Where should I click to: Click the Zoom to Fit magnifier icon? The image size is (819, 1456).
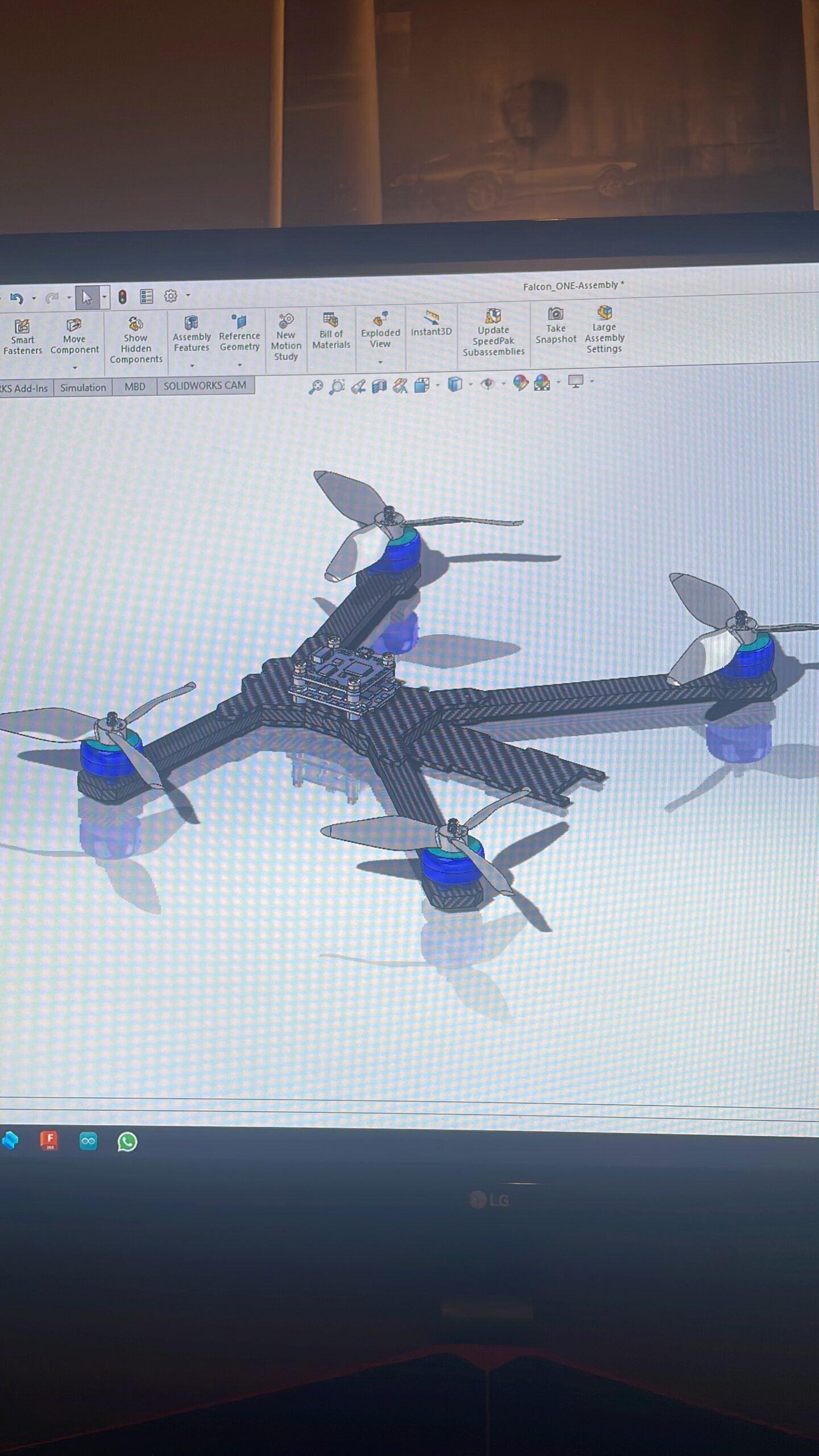pos(316,387)
